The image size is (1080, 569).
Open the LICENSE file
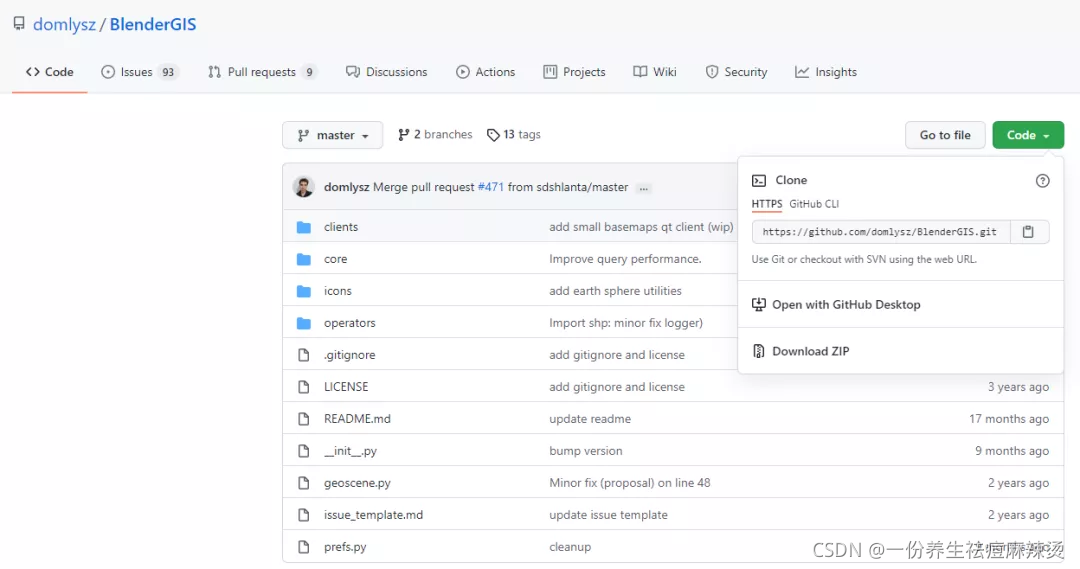[346, 386]
